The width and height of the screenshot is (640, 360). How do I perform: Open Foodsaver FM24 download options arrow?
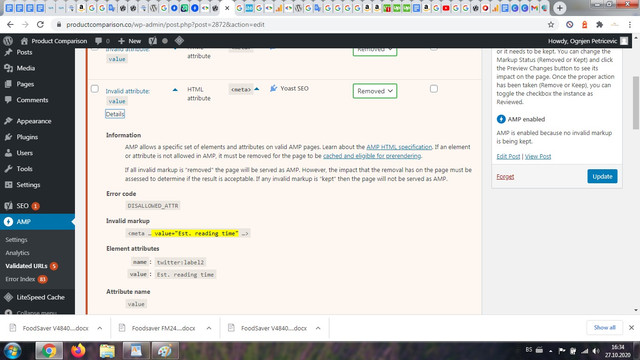tap(209, 328)
